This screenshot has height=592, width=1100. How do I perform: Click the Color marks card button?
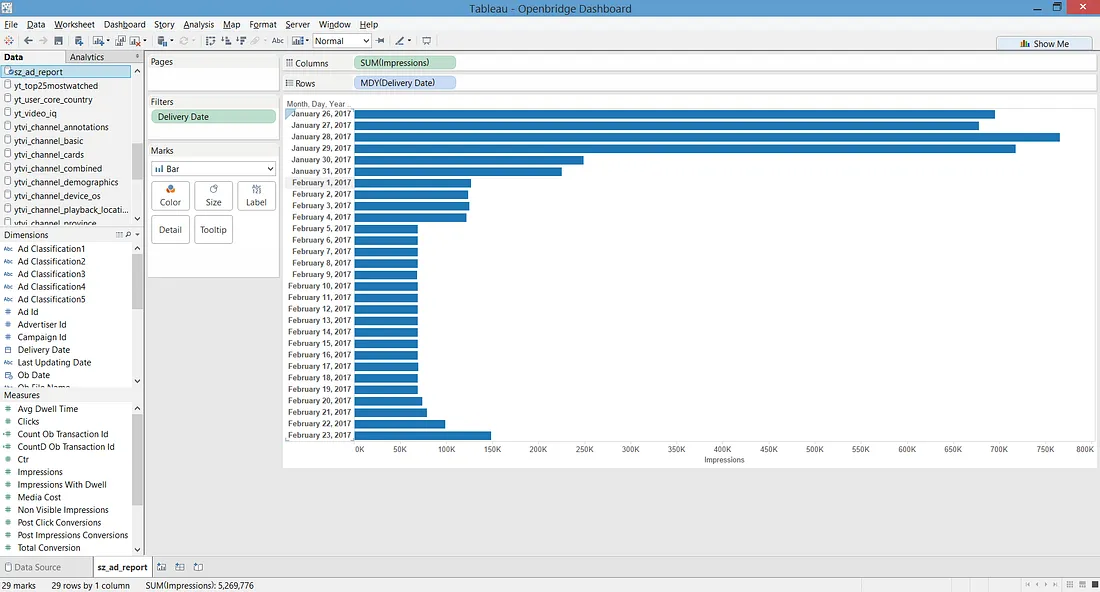(x=170, y=196)
